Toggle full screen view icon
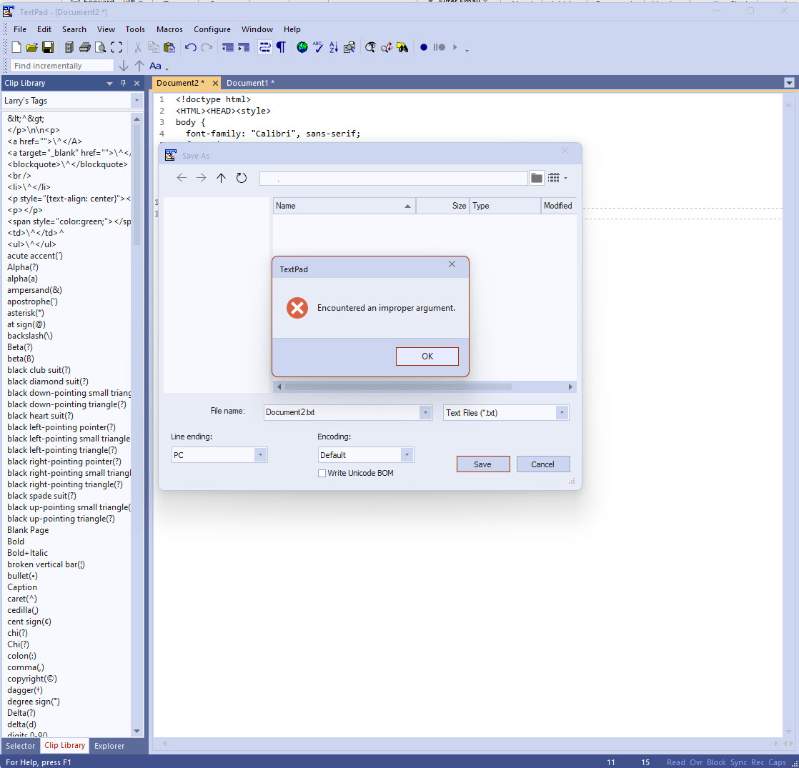Image resolution: width=799 pixels, height=768 pixels. pos(117,47)
